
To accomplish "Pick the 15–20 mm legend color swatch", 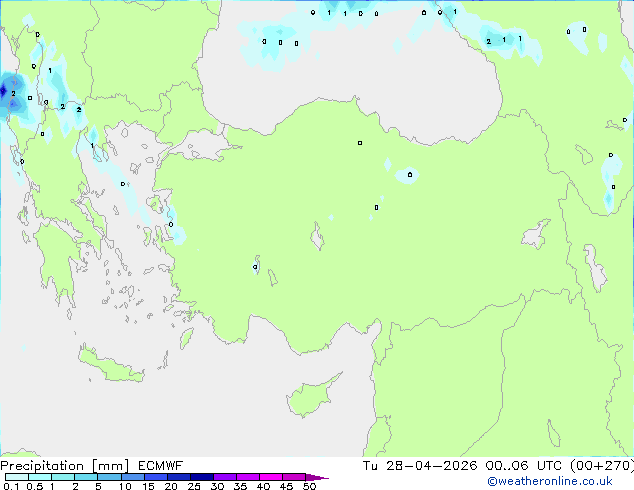I will tap(155, 477).
